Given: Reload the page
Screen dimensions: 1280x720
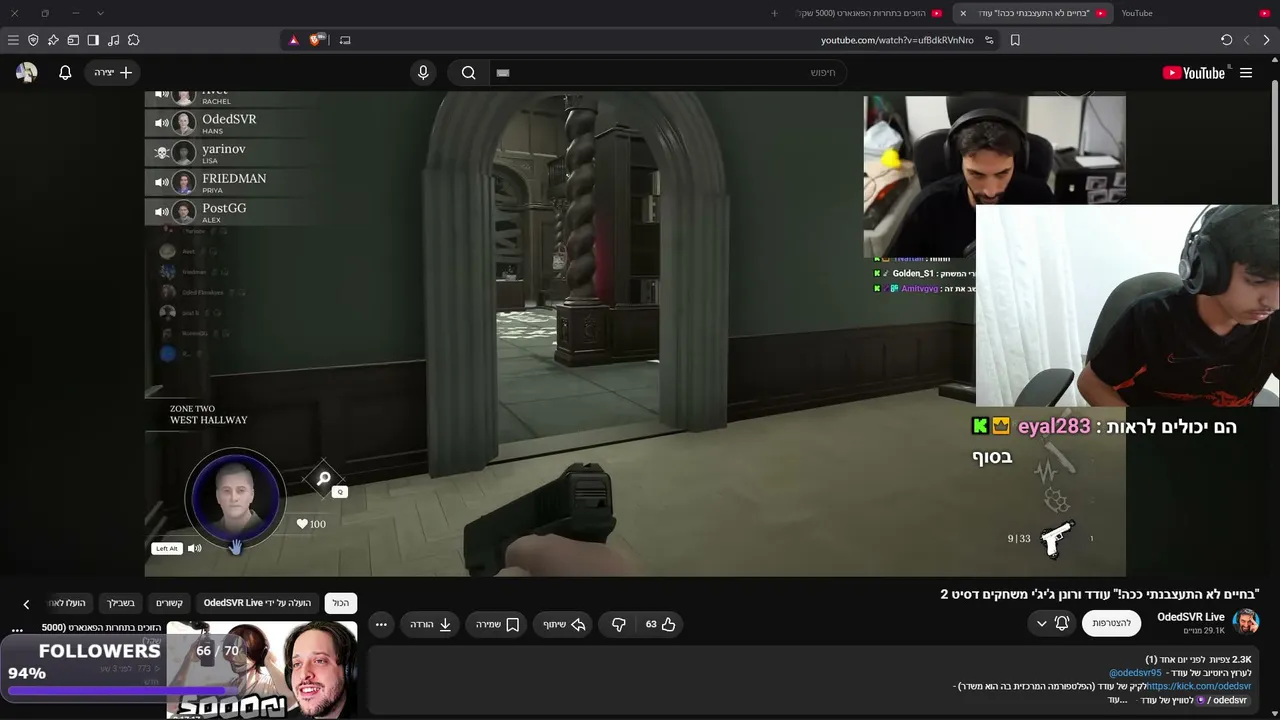Looking at the screenshot, I should tap(1226, 40).
